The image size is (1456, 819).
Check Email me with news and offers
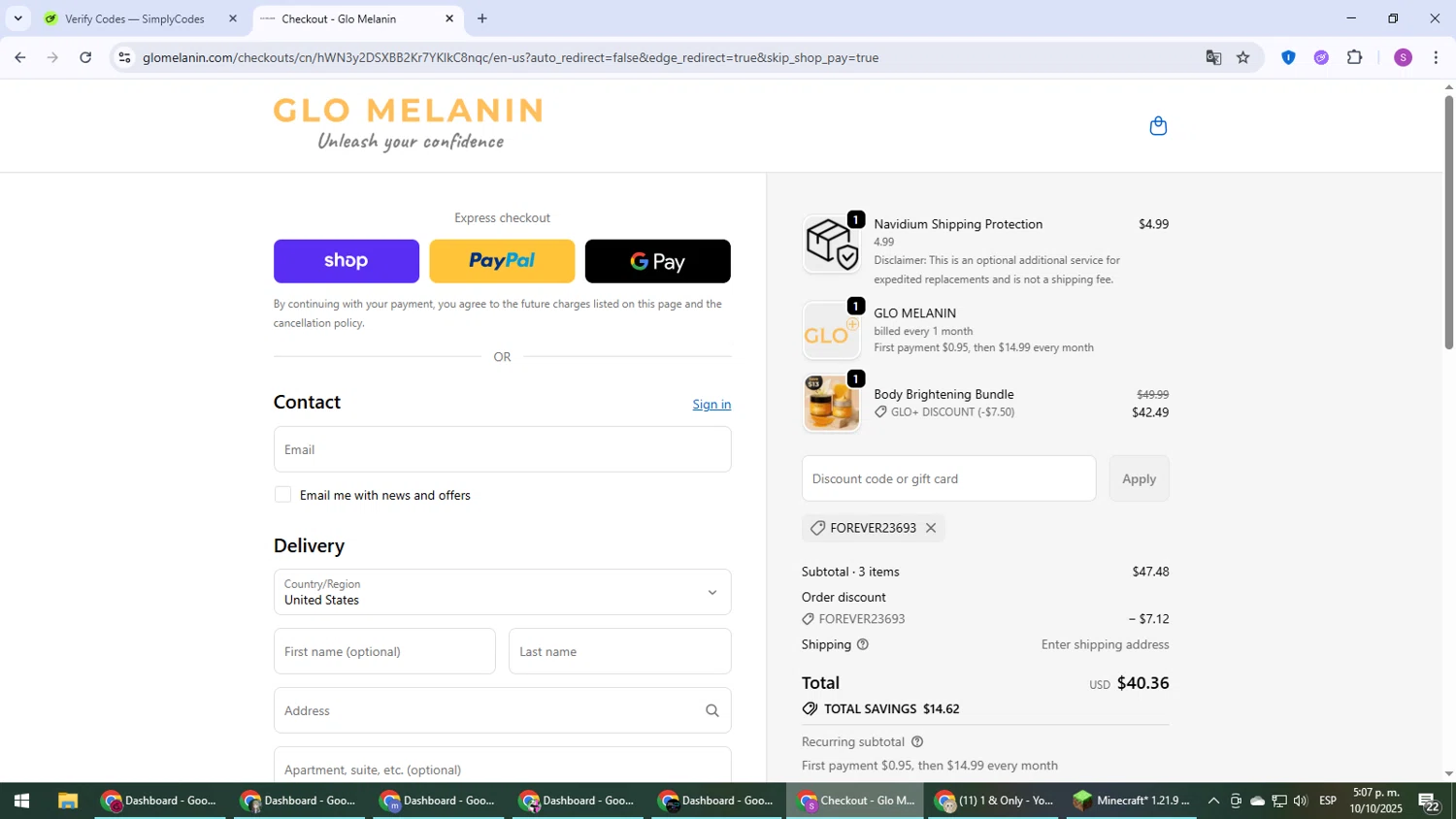(282, 495)
